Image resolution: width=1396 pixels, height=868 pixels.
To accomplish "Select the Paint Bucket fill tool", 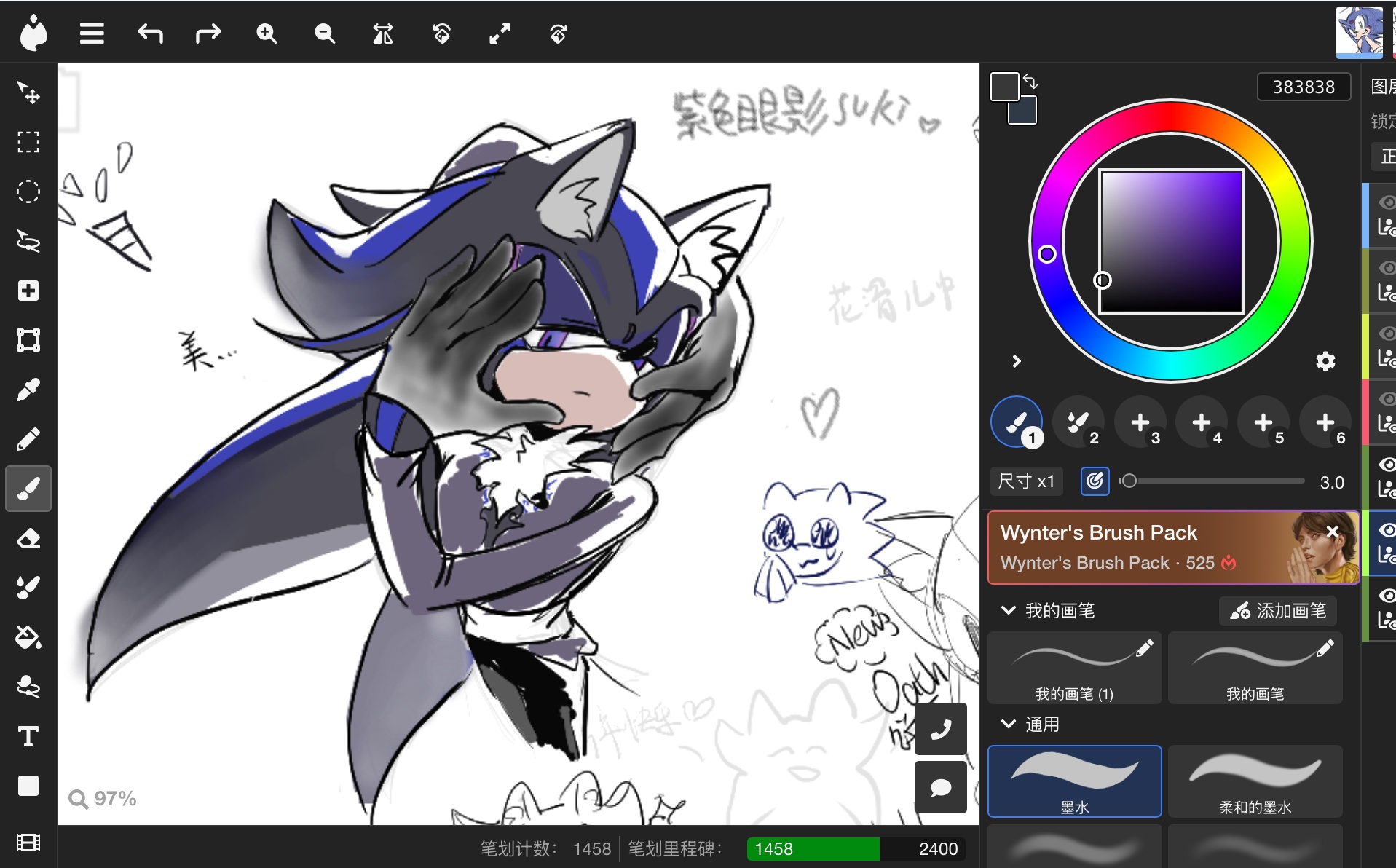I will [x=28, y=638].
